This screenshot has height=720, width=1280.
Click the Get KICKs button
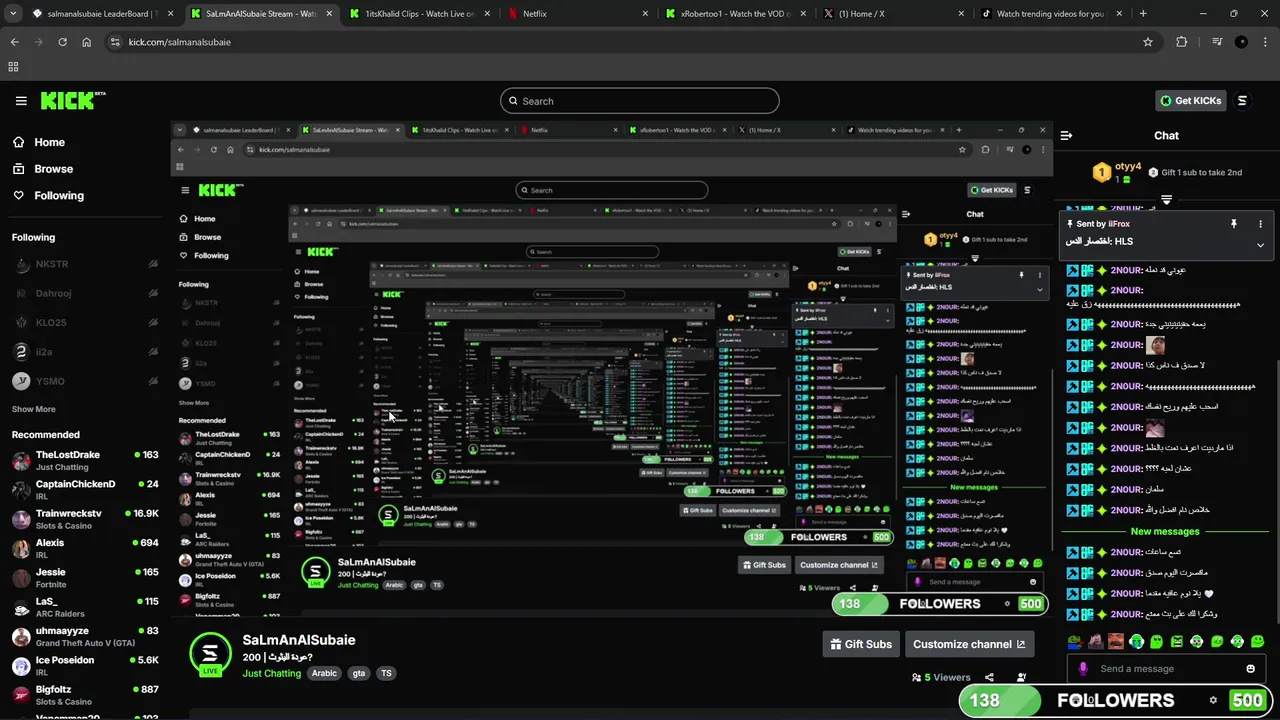click(x=1190, y=101)
